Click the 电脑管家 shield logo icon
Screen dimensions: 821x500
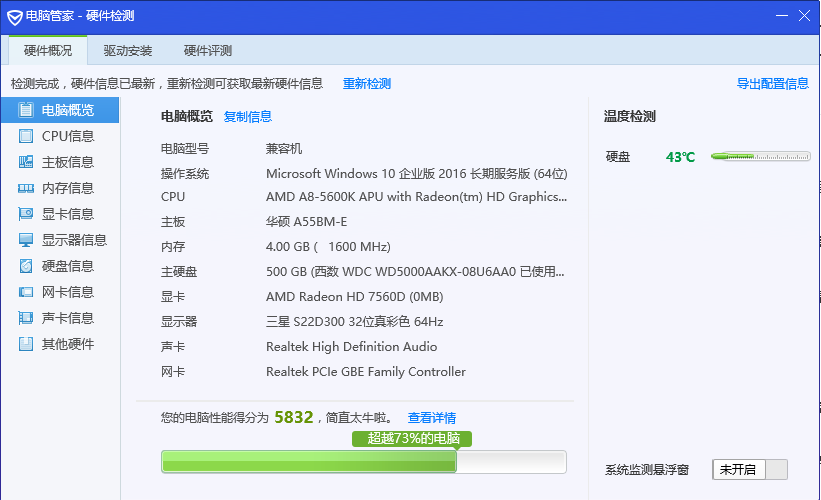pyautogui.click(x=15, y=17)
